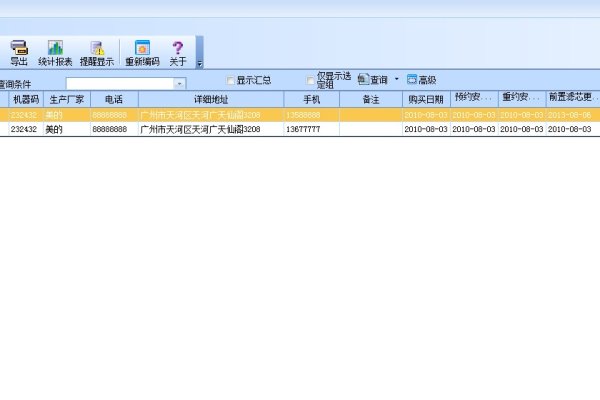This screenshot has height=400, width=600.
Task: Sort by 机器码 column header
Action: (26, 100)
